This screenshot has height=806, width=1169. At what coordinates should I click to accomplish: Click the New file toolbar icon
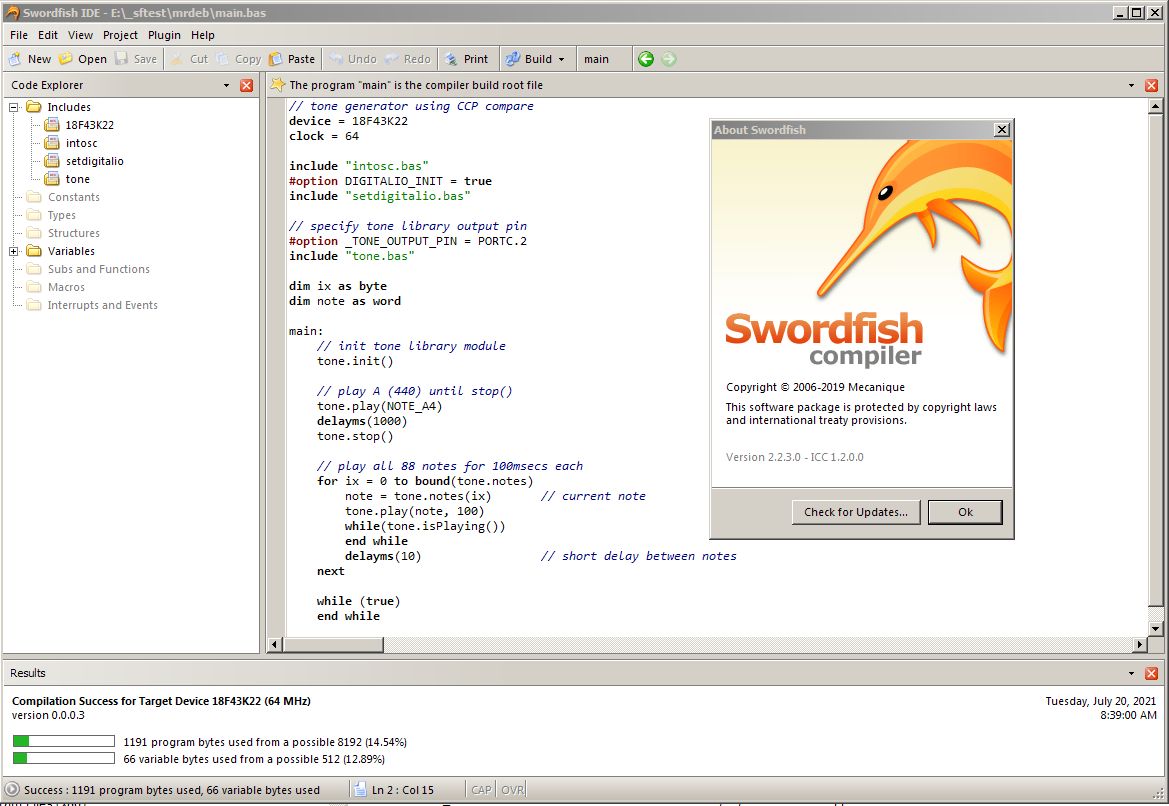[x=16, y=59]
